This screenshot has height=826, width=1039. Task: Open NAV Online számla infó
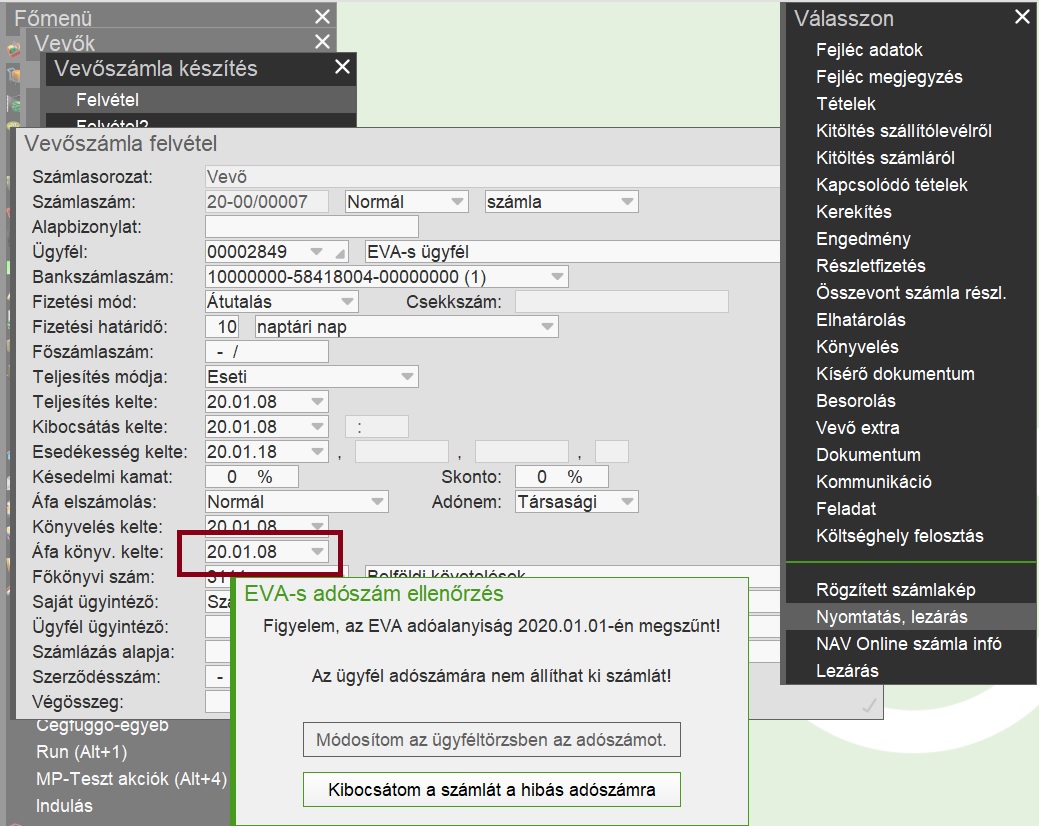click(x=908, y=644)
